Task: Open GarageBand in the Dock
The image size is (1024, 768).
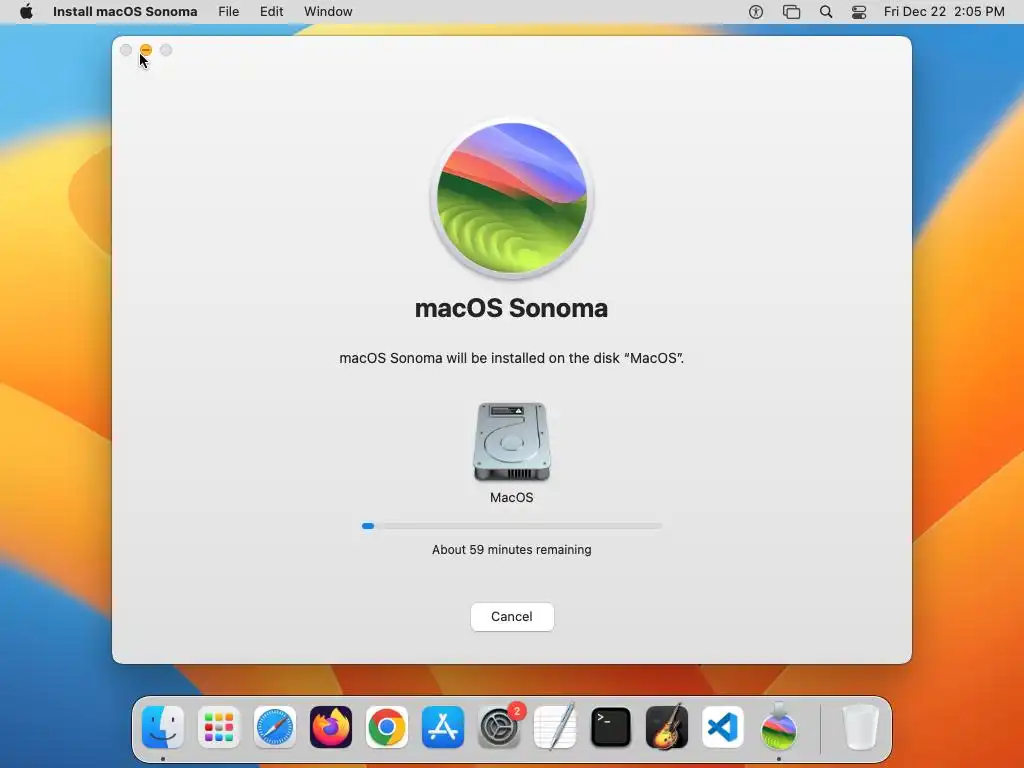Action: (667, 727)
